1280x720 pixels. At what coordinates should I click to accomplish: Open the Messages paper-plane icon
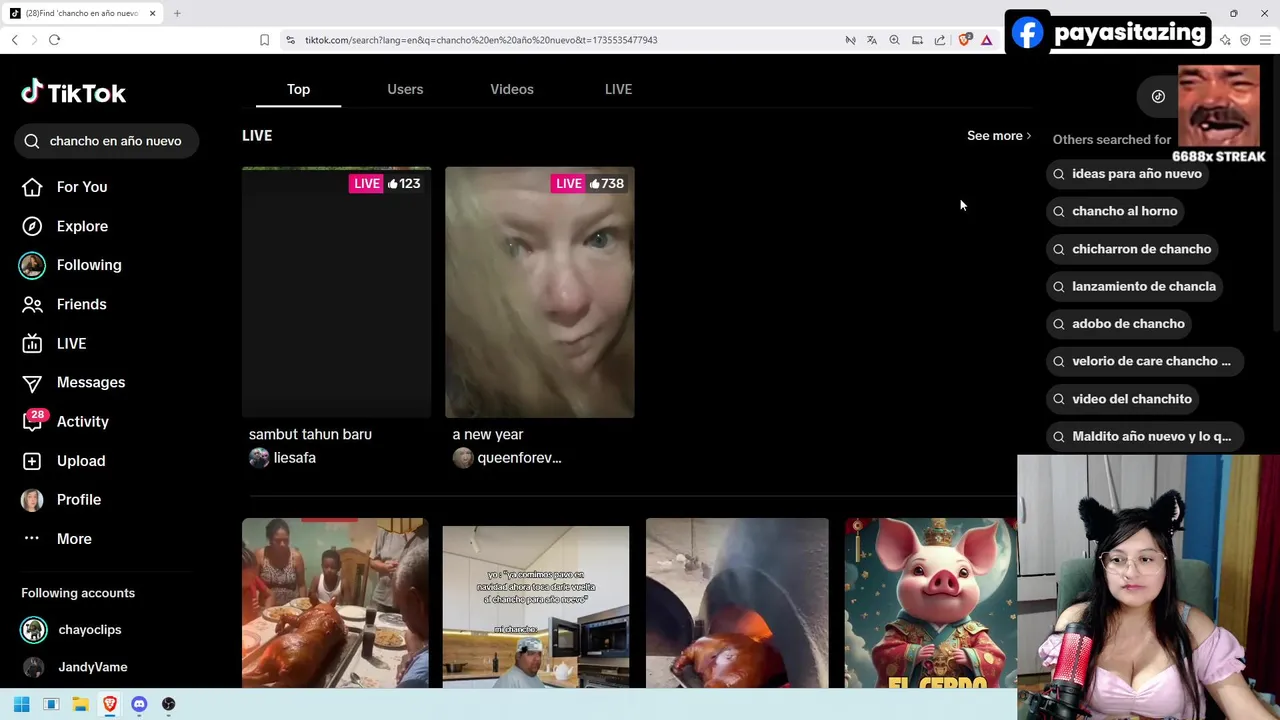(32, 383)
